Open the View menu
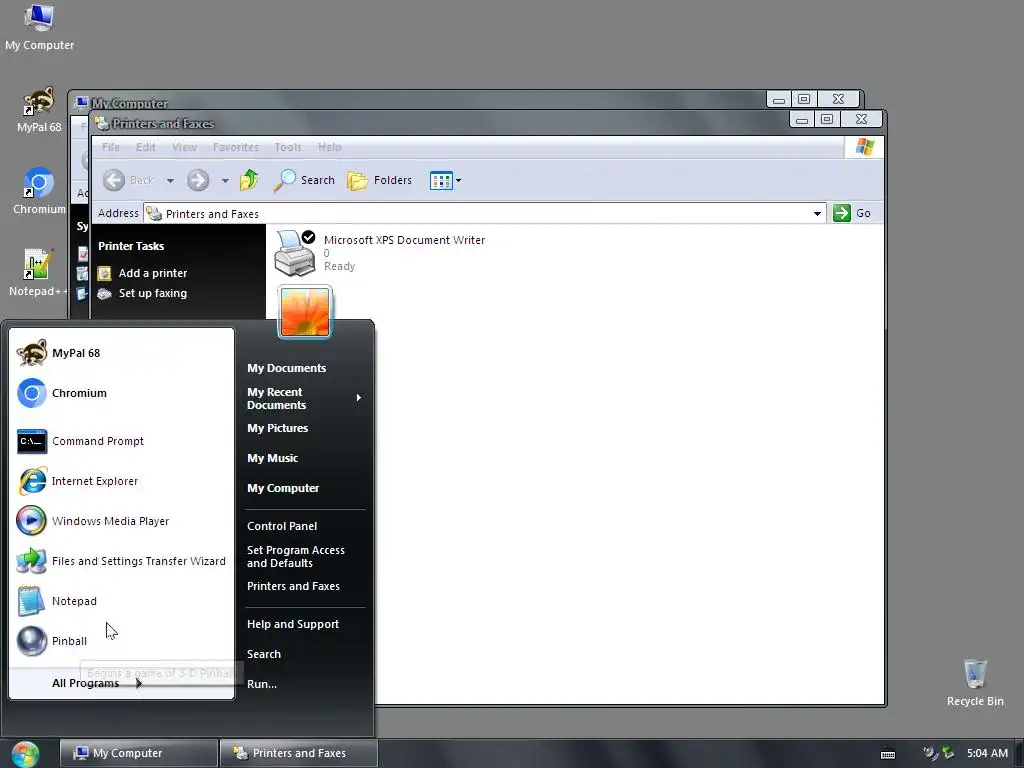 point(184,148)
